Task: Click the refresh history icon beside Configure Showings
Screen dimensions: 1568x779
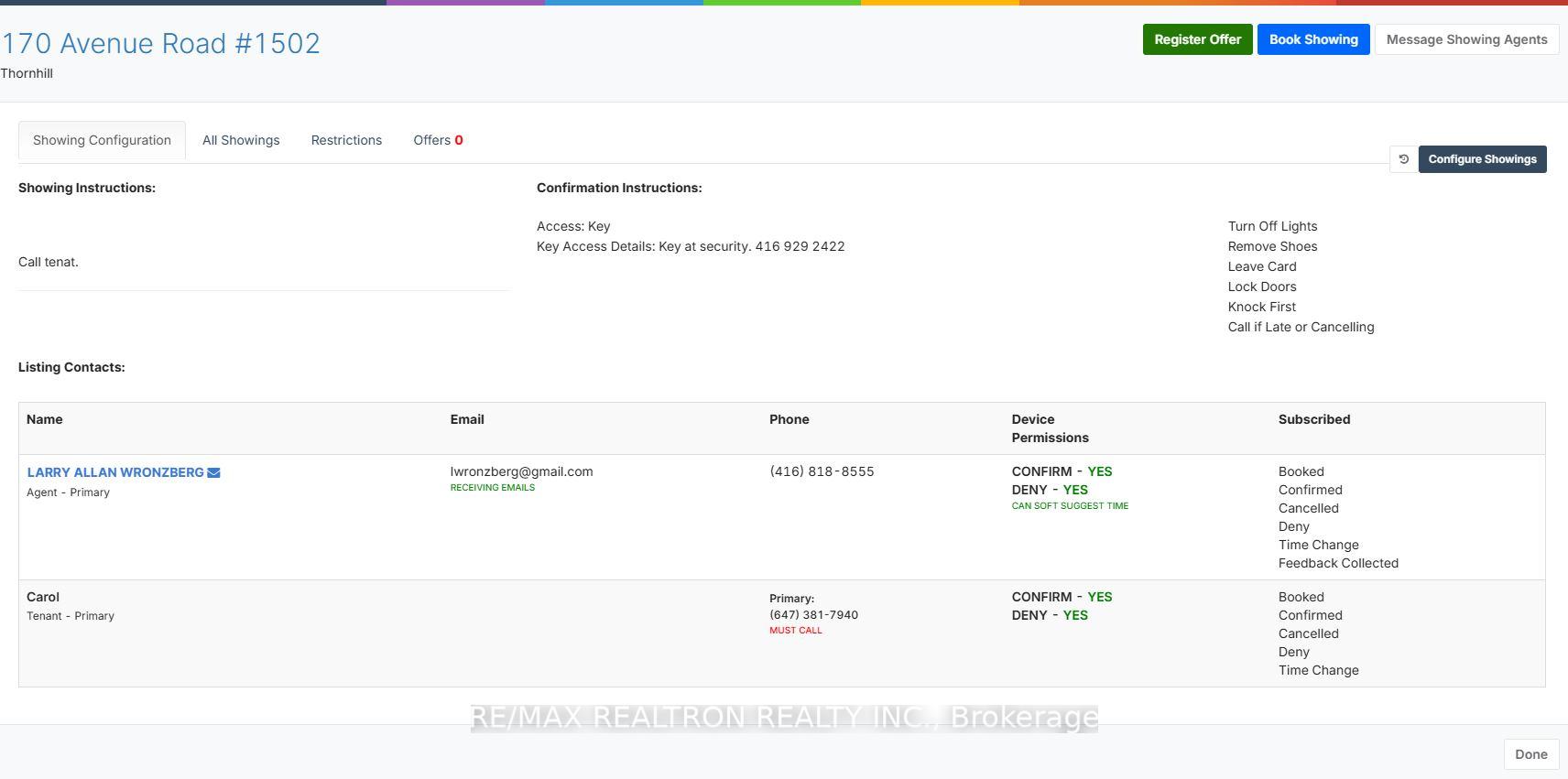Action: click(1403, 159)
